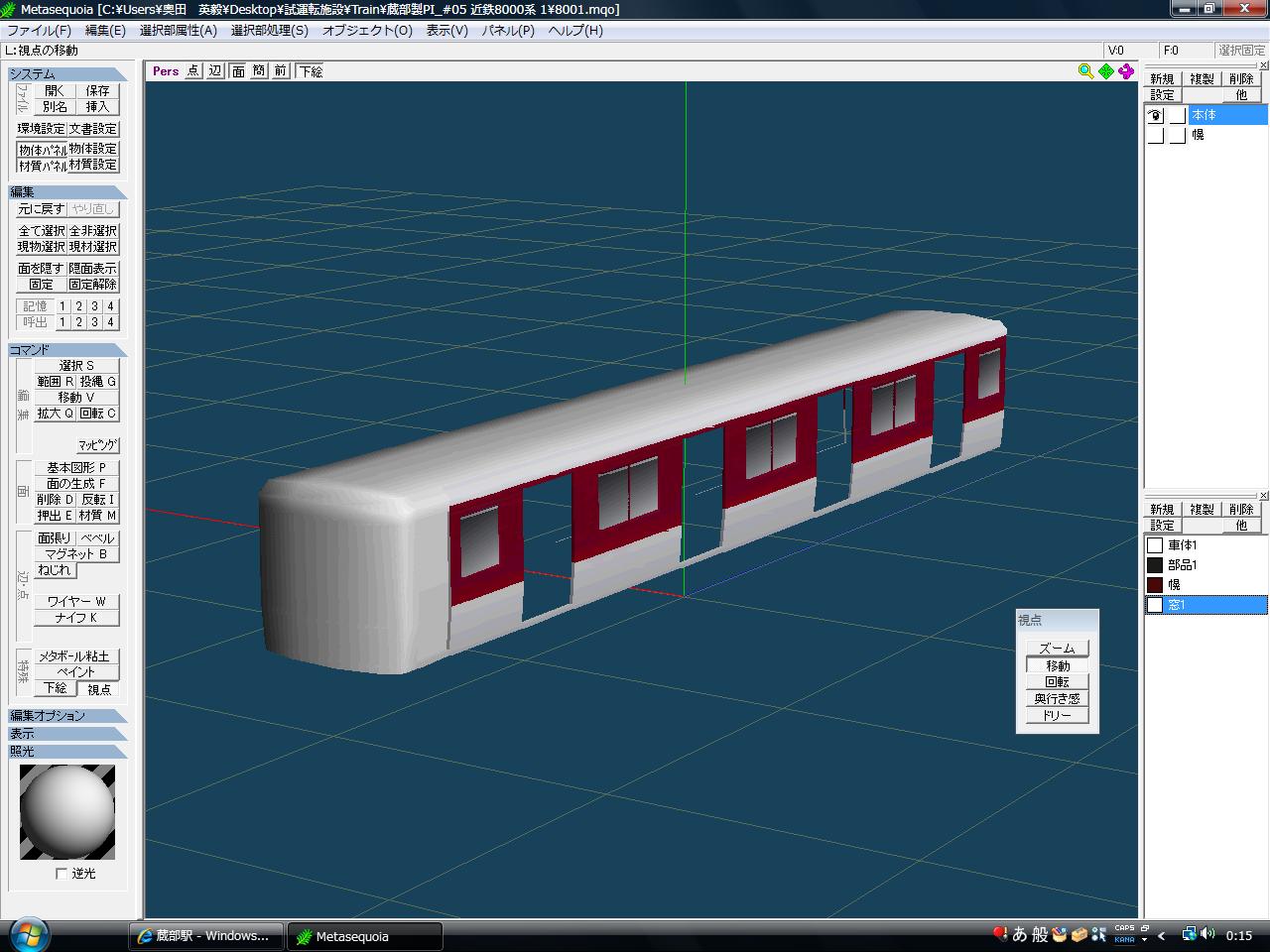Click ズーム in the 視点 panel
This screenshot has height=952, width=1270.
1058,649
